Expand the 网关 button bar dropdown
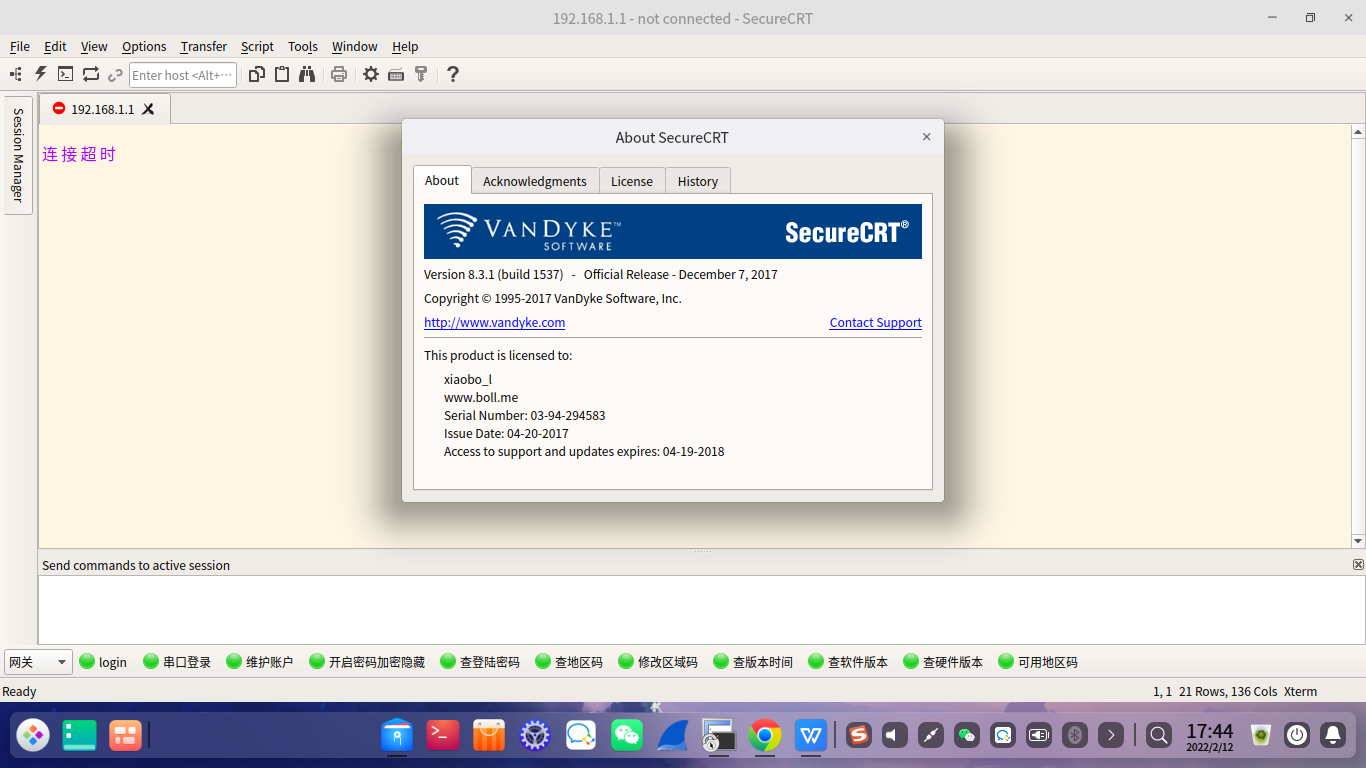The width and height of the screenshot is (1366, 768). pos(38,662)
